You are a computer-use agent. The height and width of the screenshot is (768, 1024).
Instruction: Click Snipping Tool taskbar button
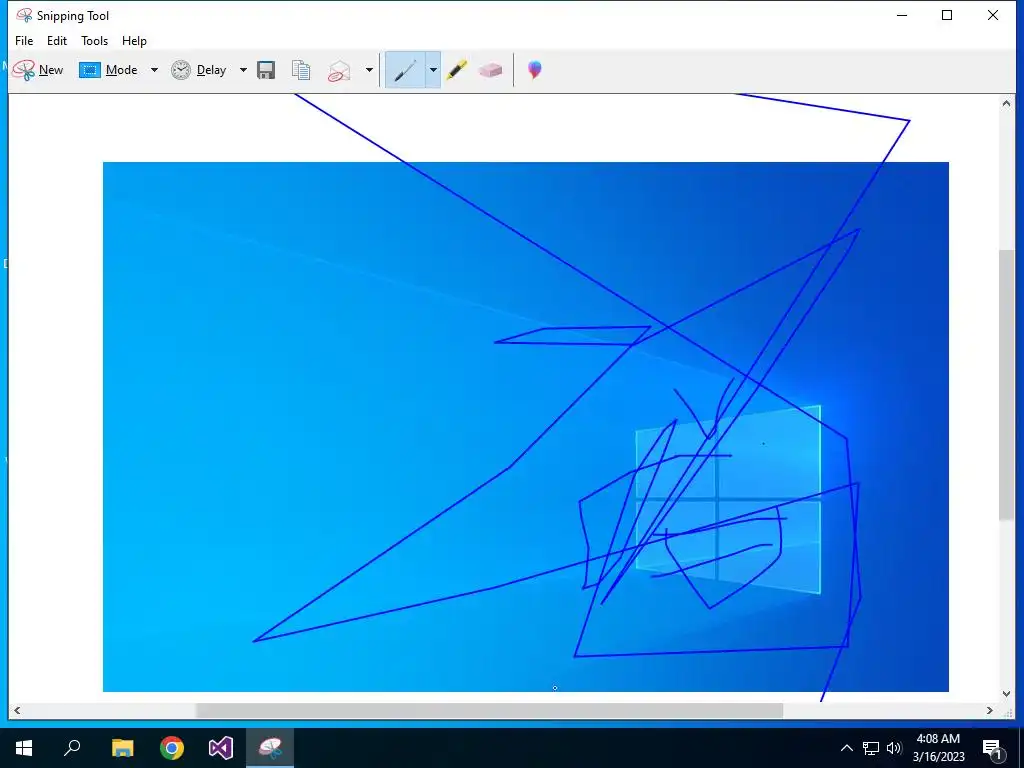pyautogui.click(x=270, y=748)
